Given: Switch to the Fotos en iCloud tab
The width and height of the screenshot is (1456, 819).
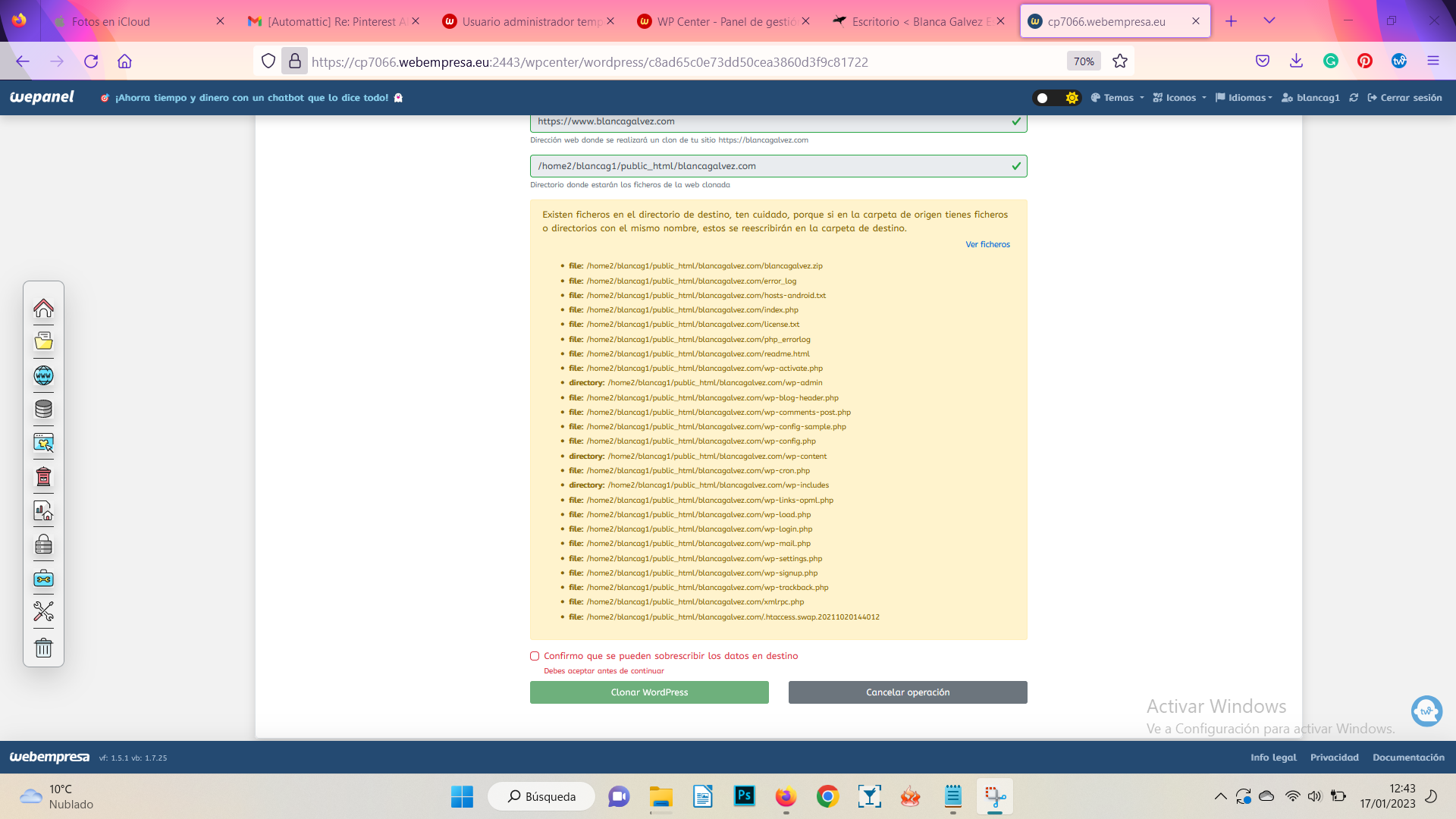Looking at the screenshot, I should [x=139, y=21].
